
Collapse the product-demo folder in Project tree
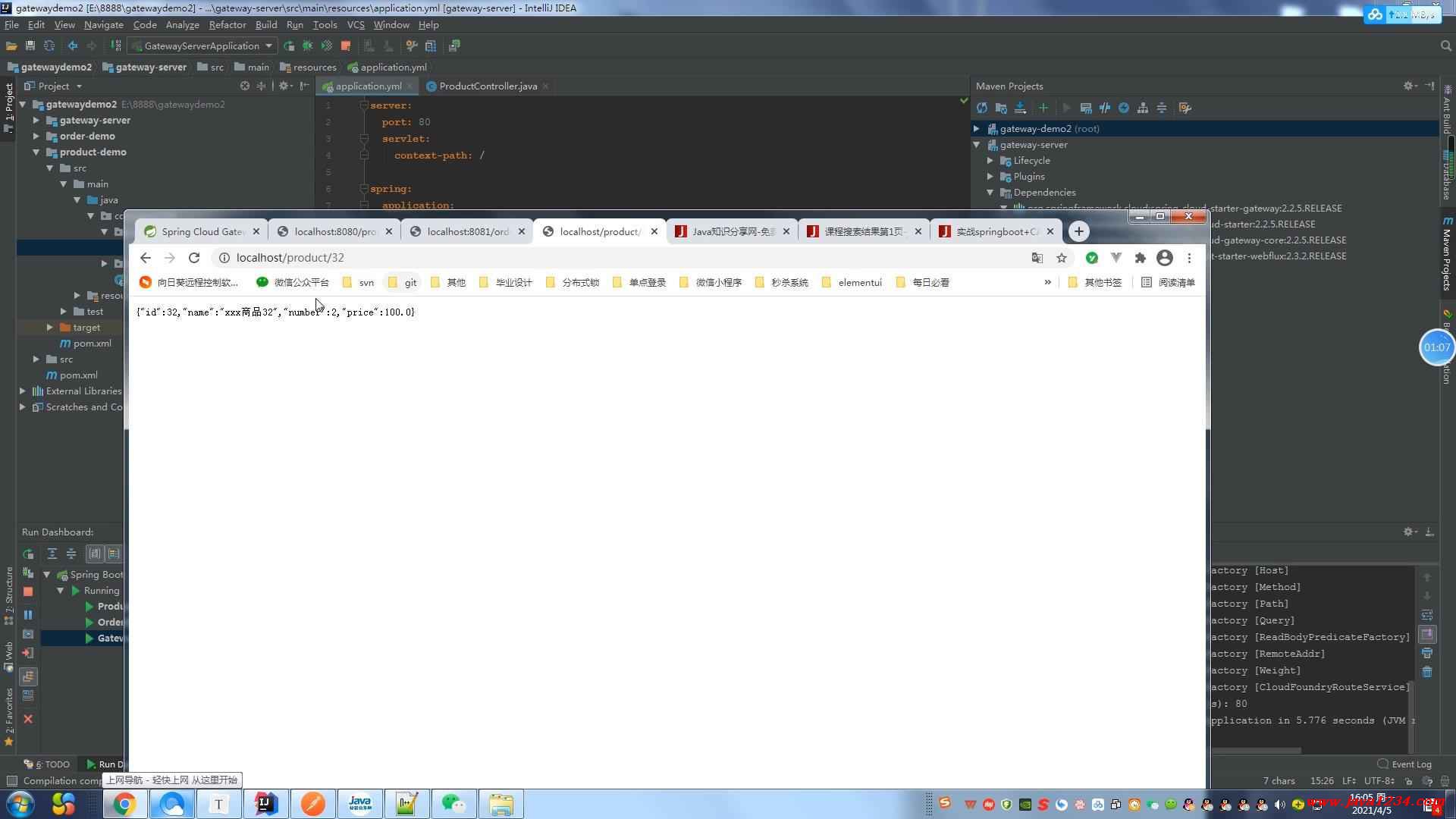(36, 152)
